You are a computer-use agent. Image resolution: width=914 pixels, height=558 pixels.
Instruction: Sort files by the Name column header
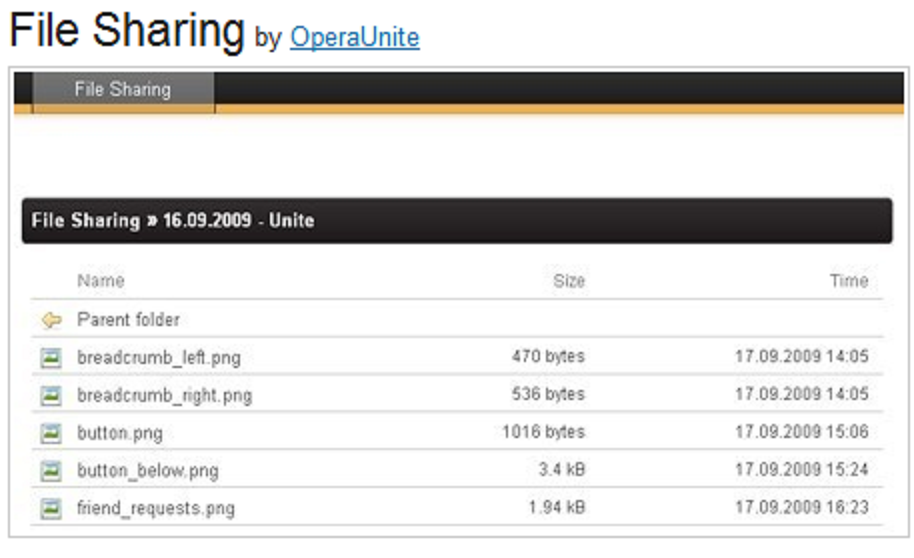[101, 281]
